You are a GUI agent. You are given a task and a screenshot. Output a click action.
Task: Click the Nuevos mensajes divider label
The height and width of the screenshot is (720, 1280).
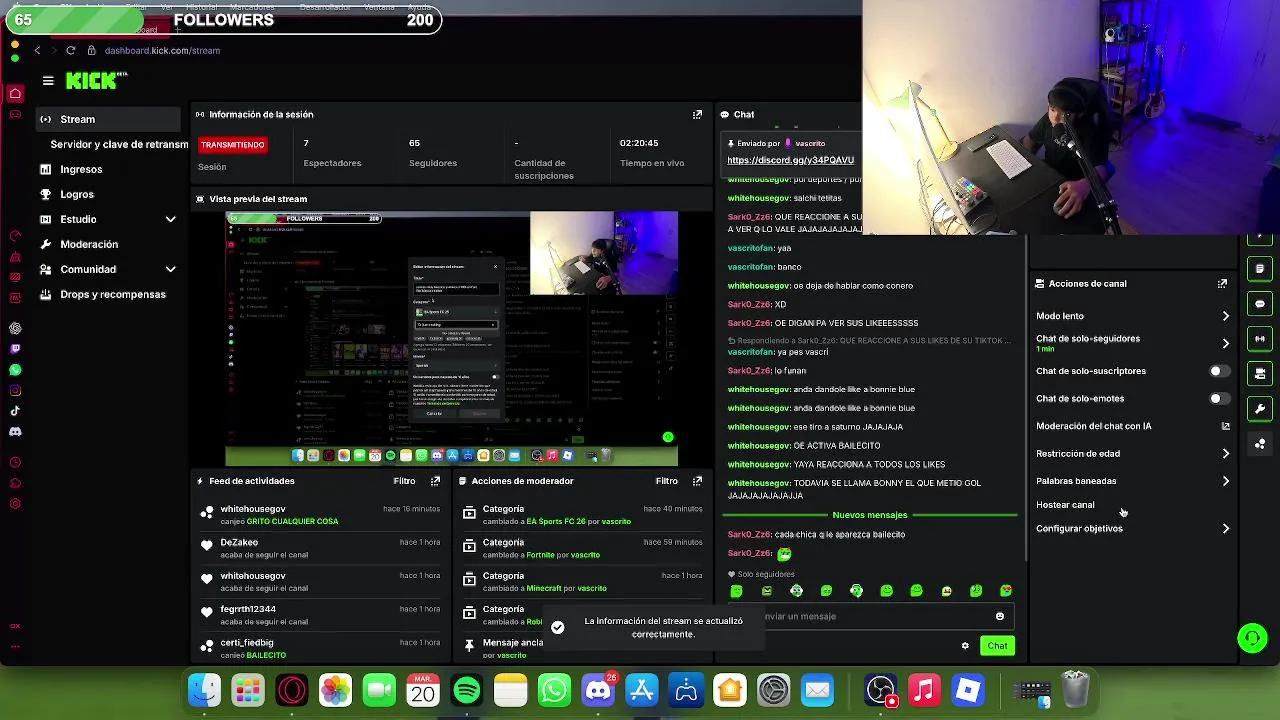(x=869, y=515)
